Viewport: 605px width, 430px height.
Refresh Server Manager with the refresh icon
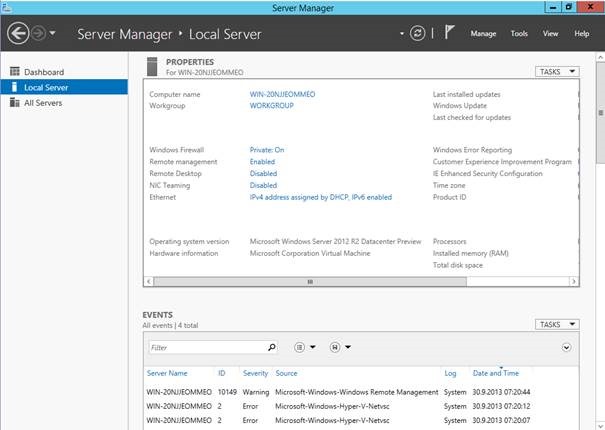pyautogui.click(x=417, y=34)
